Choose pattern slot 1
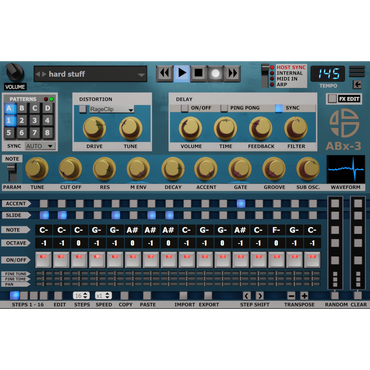 pos(9,121)
